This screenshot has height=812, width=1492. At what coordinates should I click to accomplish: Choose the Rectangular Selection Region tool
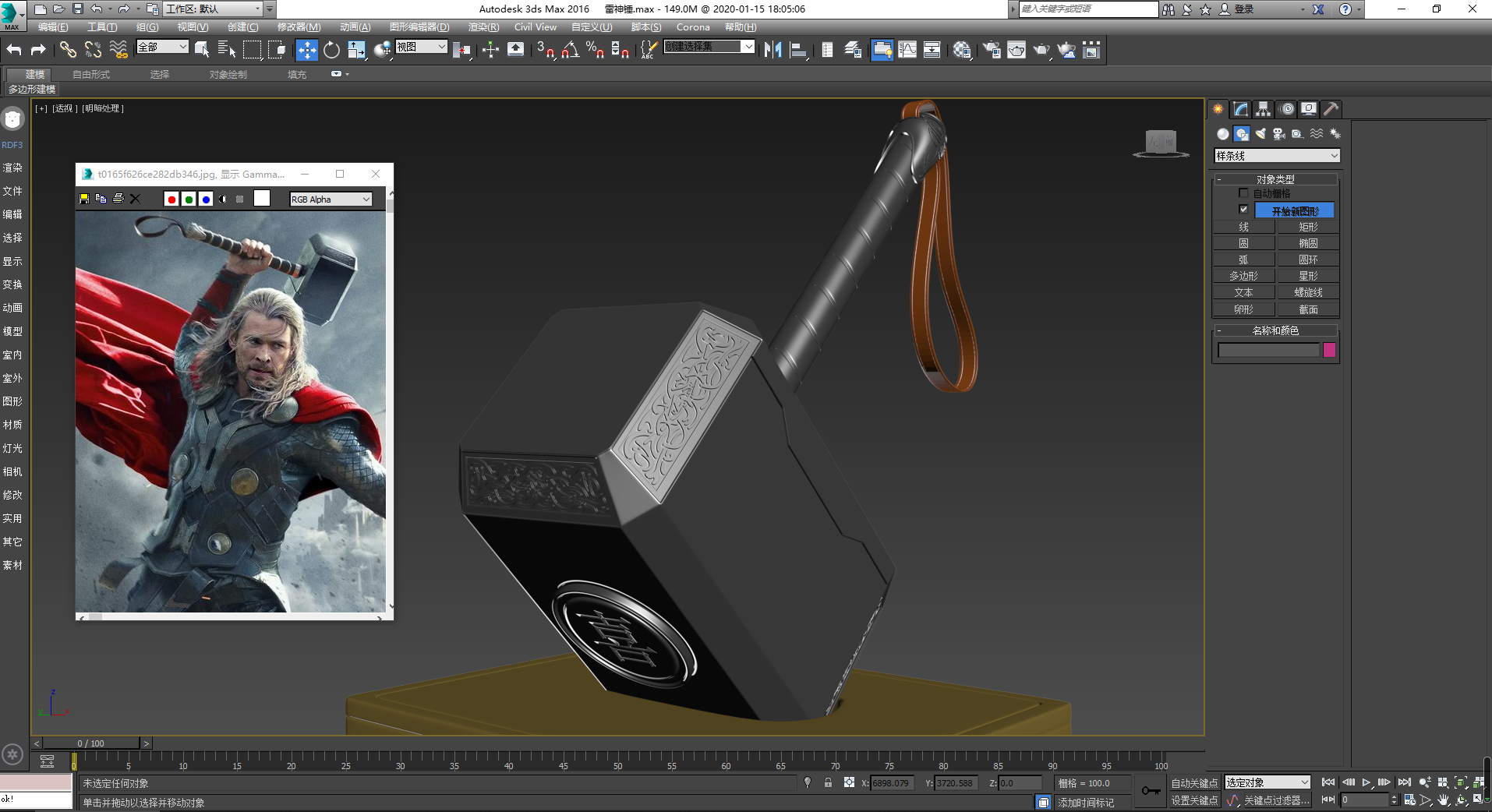click(x=252, y=50)
